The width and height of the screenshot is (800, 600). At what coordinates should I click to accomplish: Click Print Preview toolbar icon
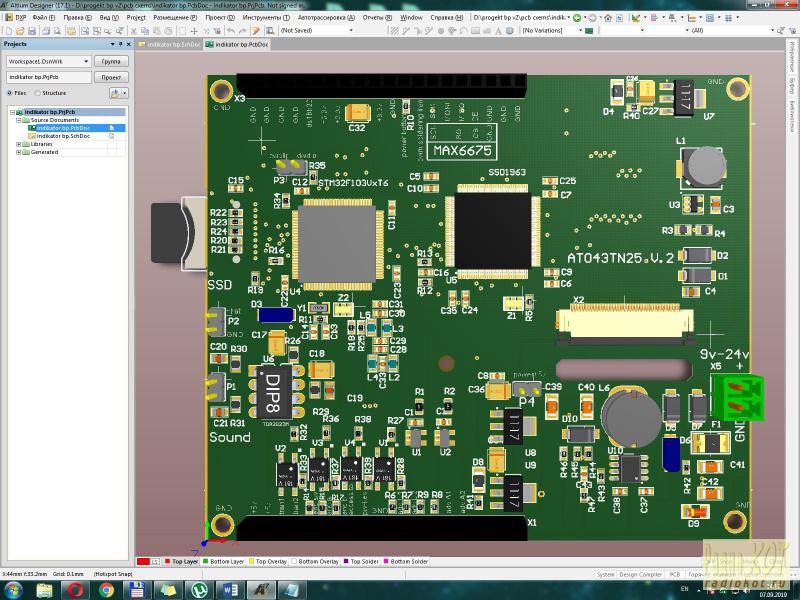57,31
